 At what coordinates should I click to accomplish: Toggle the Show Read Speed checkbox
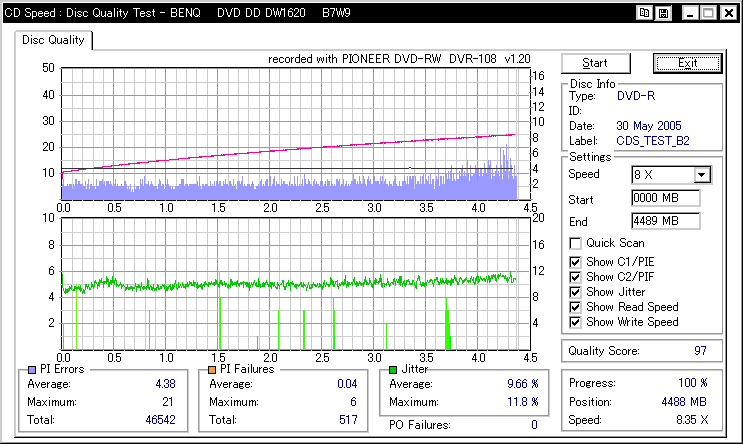click(x=575, y=307)
